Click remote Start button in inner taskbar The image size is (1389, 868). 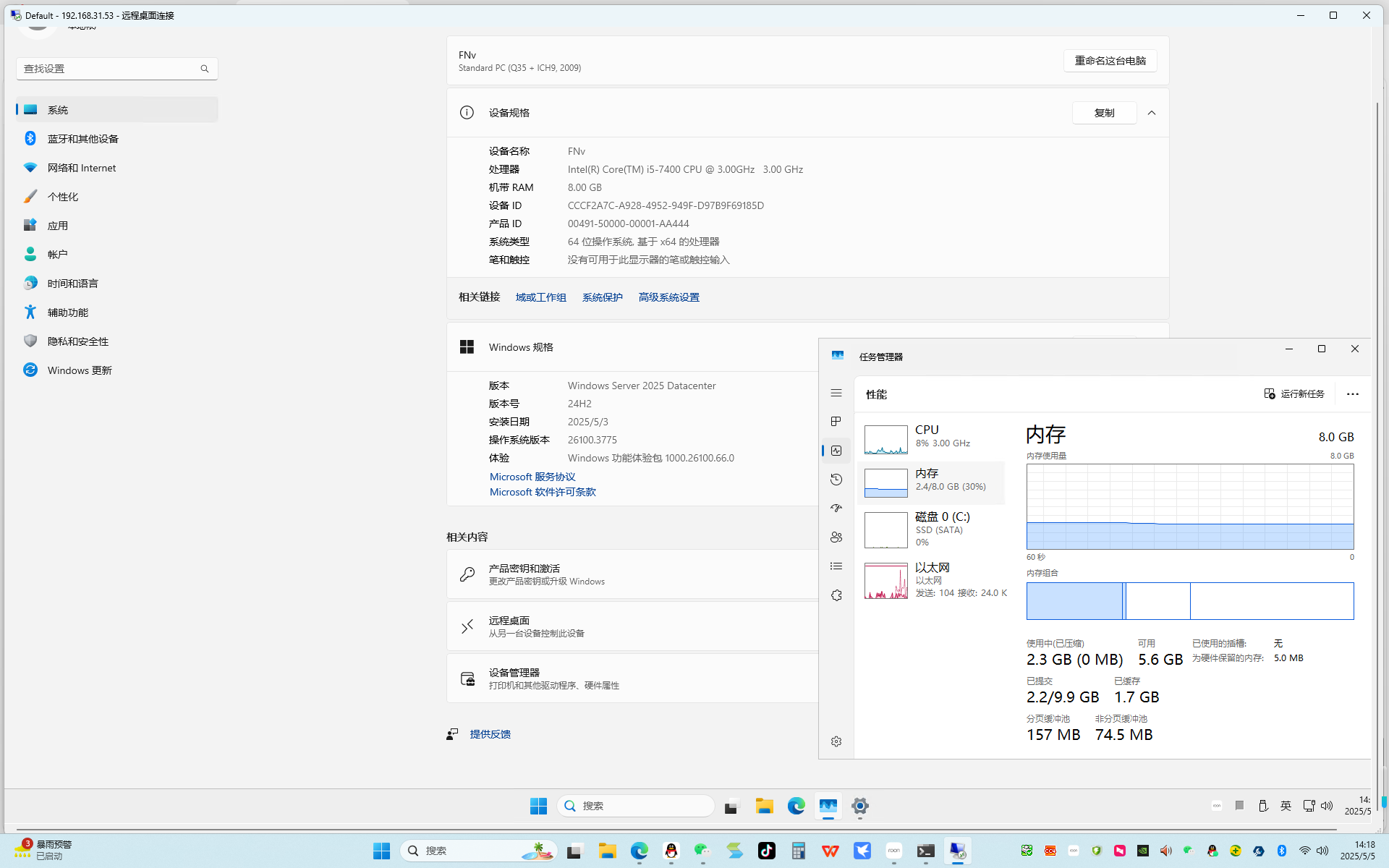point(538,806)
